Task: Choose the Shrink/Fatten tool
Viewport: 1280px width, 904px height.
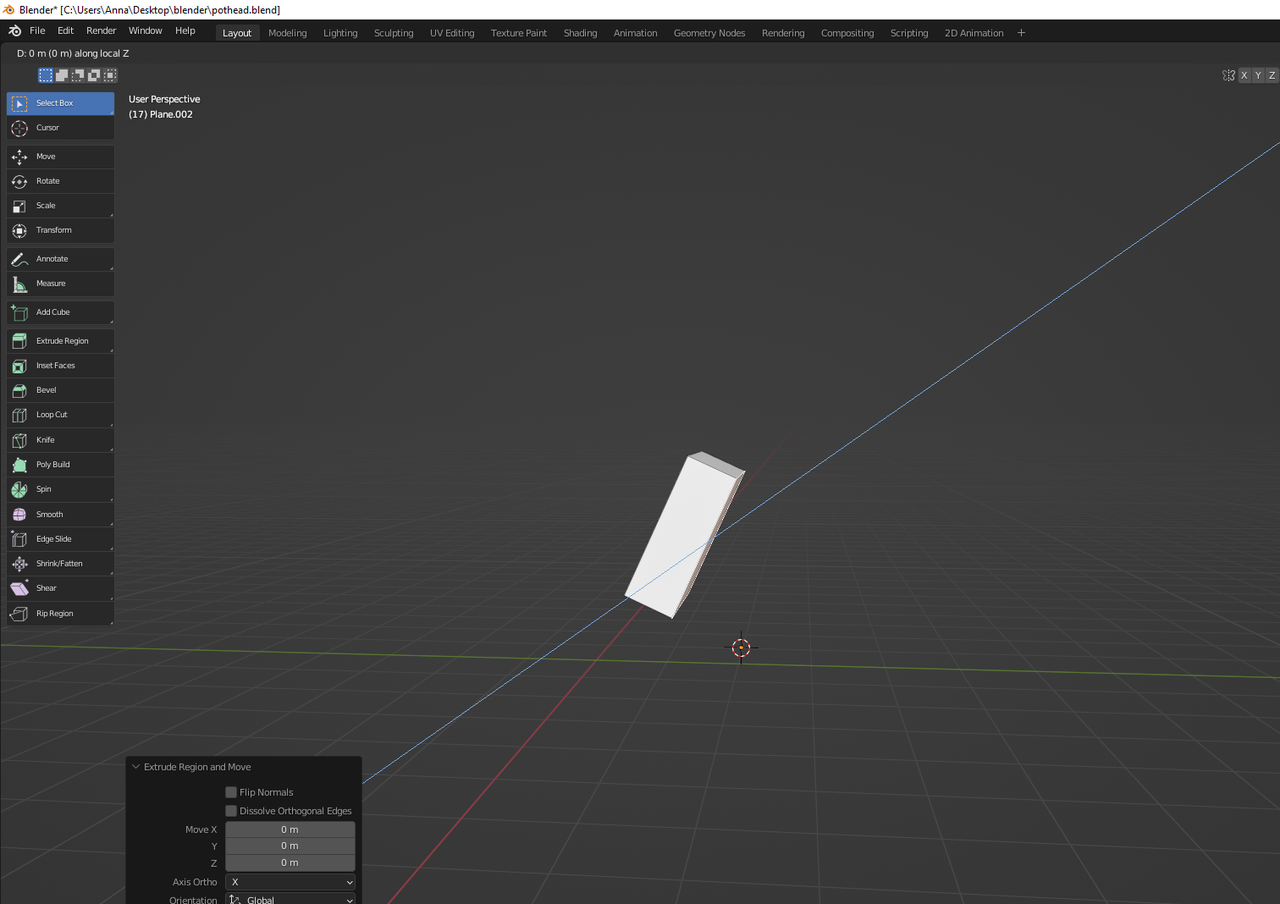Action: (60, 564)
